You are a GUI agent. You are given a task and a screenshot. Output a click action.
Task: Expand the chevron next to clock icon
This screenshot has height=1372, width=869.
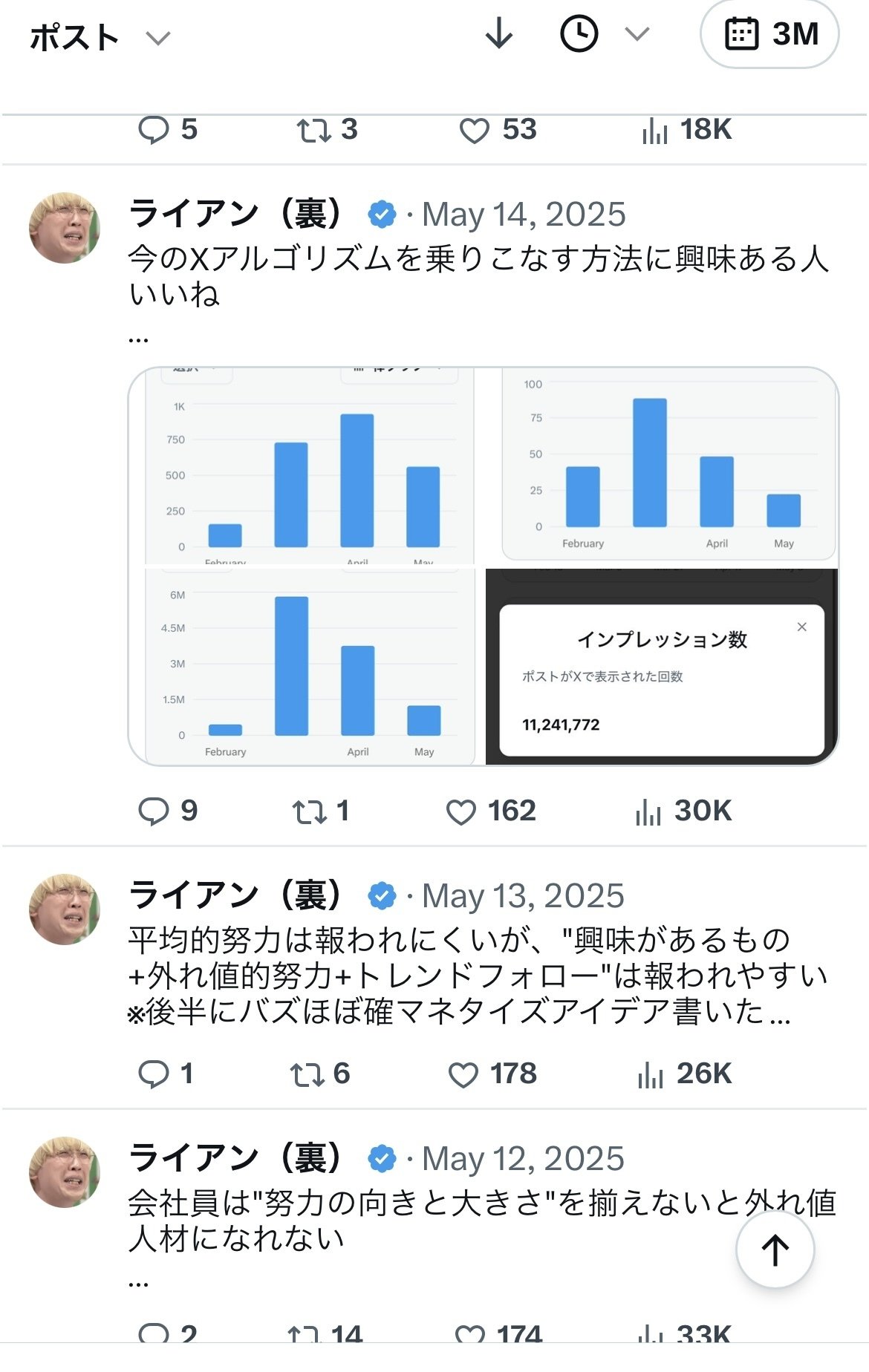(637, 34)
